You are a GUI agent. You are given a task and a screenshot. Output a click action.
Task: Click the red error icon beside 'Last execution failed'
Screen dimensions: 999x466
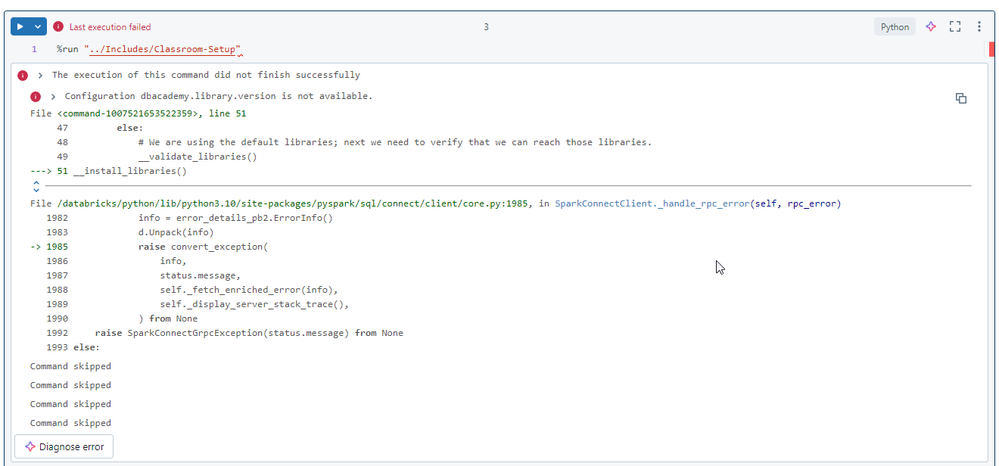58,27
